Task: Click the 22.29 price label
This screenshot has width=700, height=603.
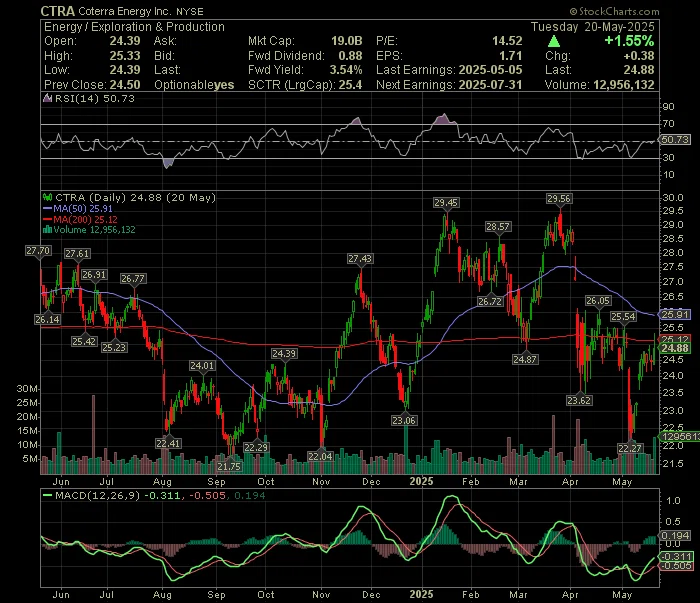Action: (256, 447)
